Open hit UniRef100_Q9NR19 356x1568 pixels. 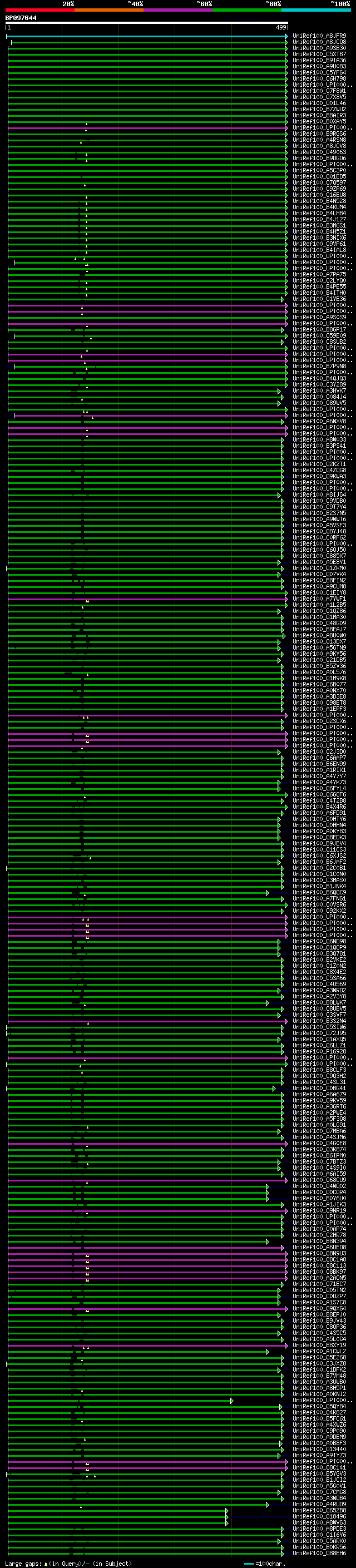pyautogui.click(x=319, y=1211)
